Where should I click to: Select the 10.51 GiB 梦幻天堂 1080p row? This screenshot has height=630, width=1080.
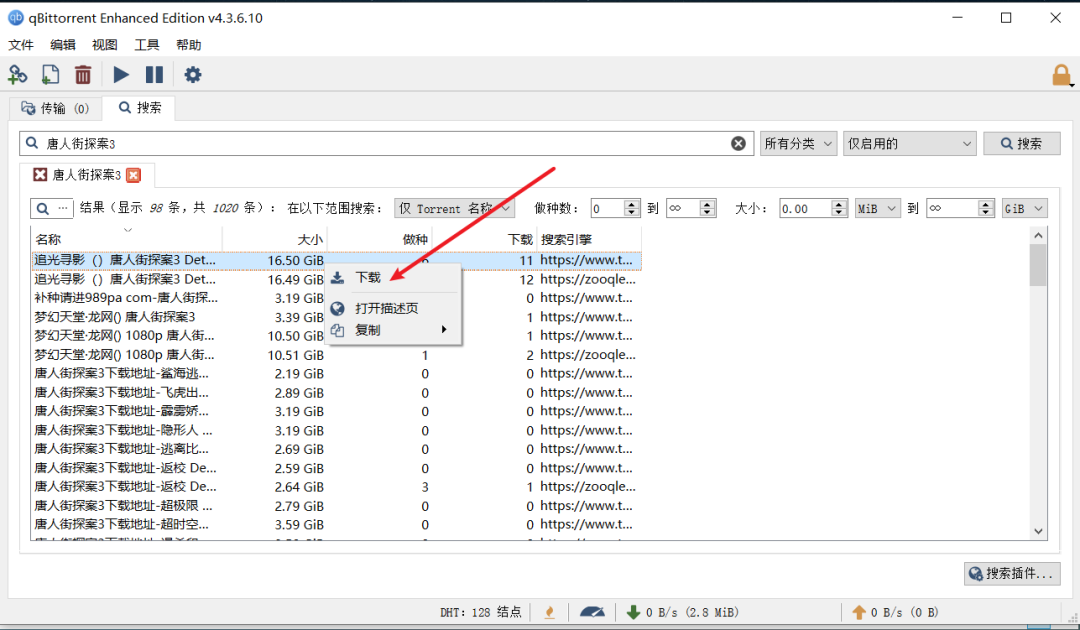tap(336, 355)
